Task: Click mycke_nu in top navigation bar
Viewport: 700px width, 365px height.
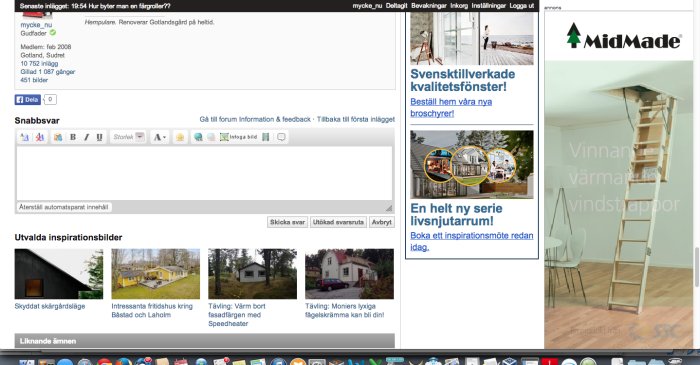Action: (367, 6)
